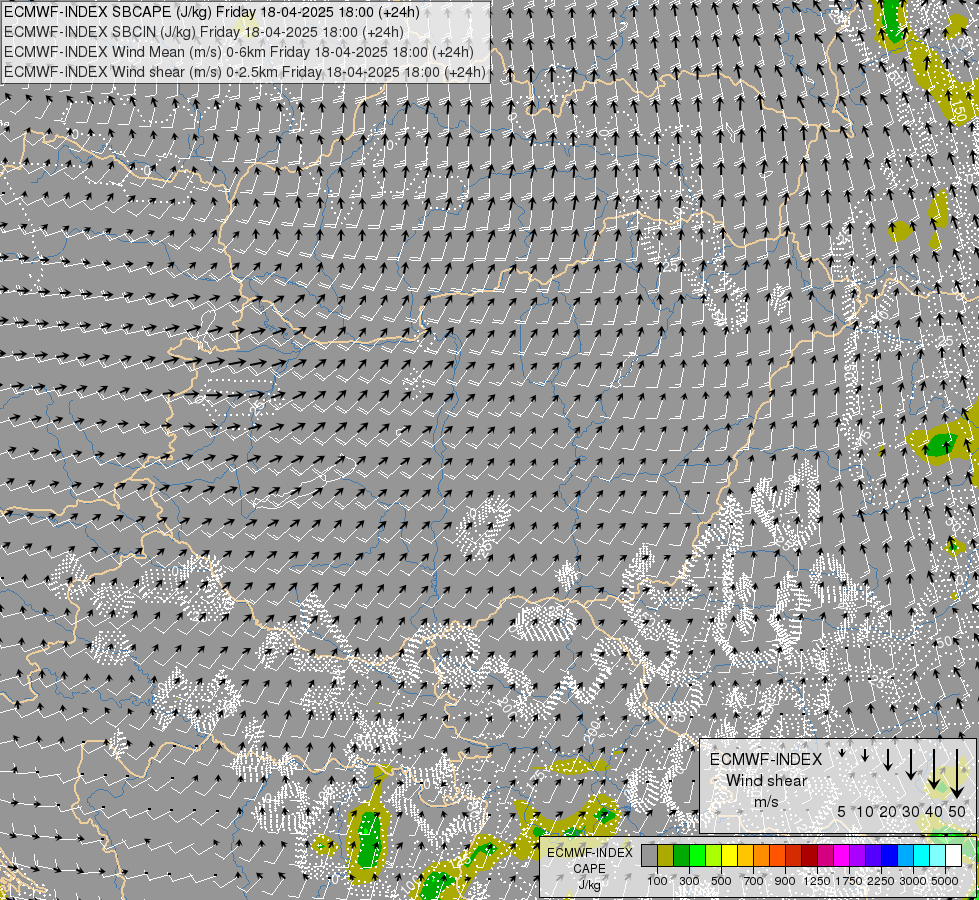Click the gray CAPE legend swatch

[x=649, y=855]
